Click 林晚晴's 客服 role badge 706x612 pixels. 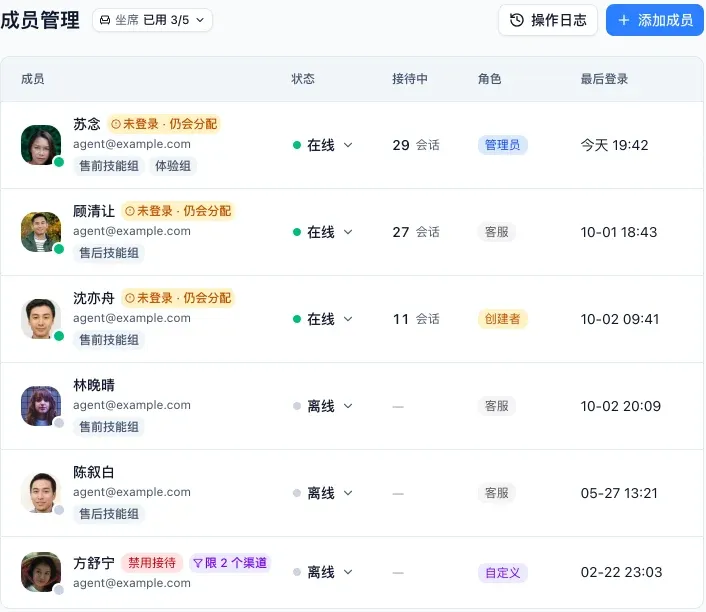497,406
